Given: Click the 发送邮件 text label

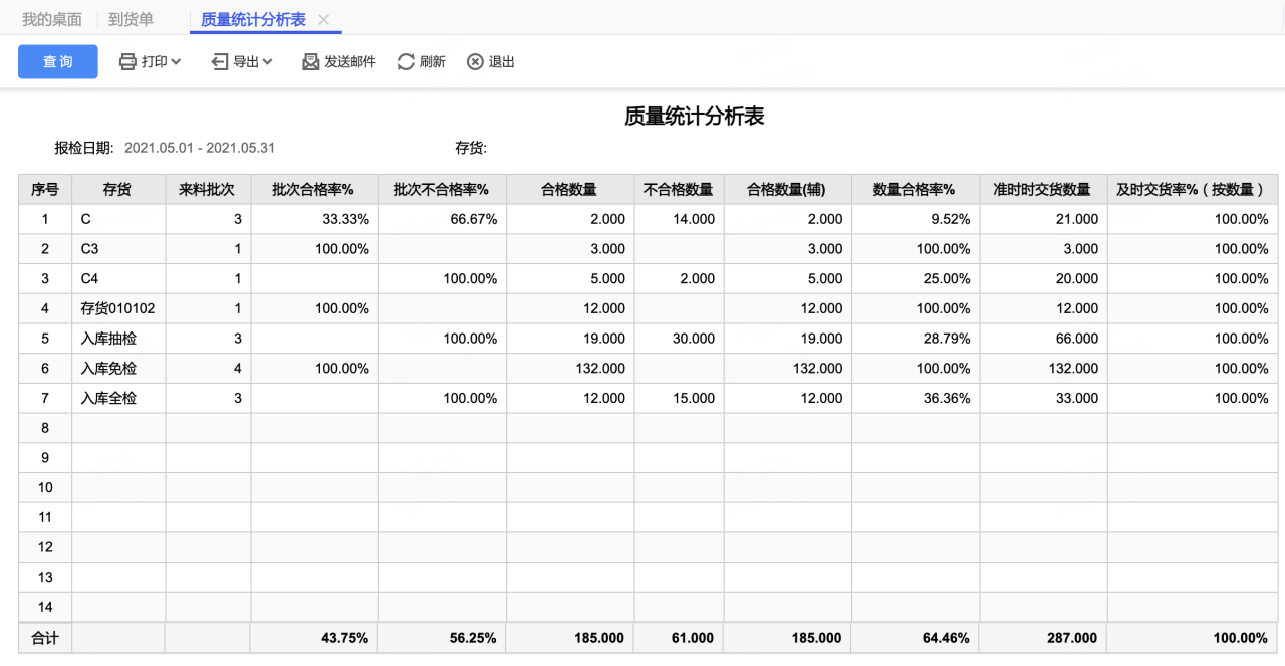Looking at the screenshot, I should (x=350, y=62).
